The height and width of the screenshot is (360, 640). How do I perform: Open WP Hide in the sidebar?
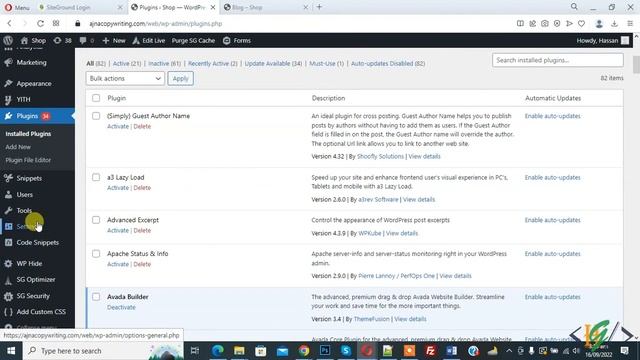coord(29,263)
